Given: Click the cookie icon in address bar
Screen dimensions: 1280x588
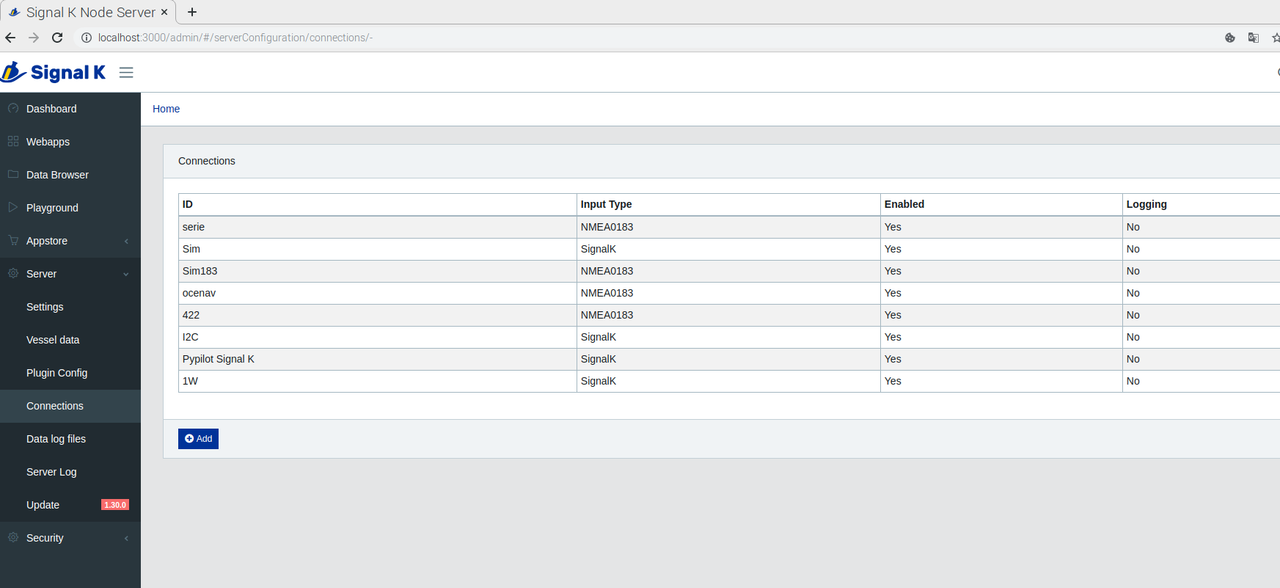Looking at the screenshot, I should [x=1230, y=38].
